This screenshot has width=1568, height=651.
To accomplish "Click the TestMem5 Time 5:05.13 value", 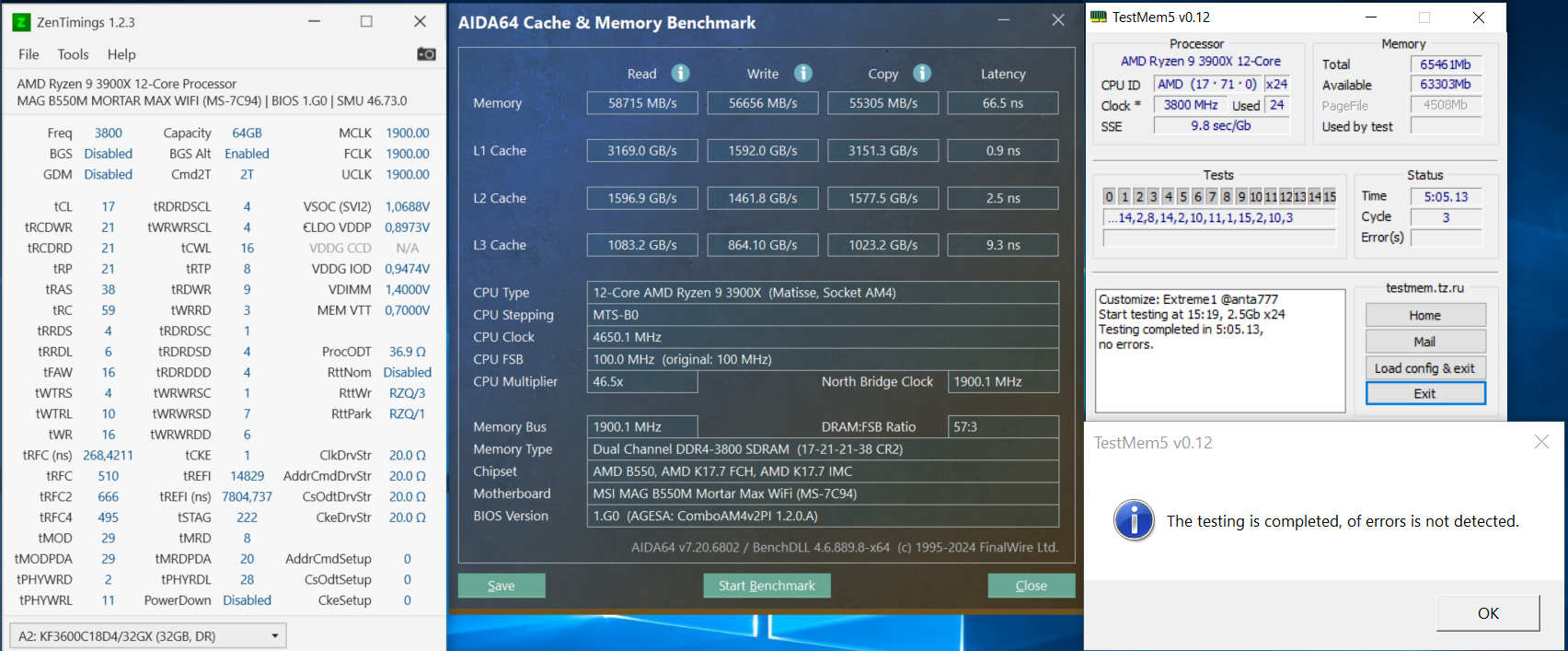I will point(1446,197).
